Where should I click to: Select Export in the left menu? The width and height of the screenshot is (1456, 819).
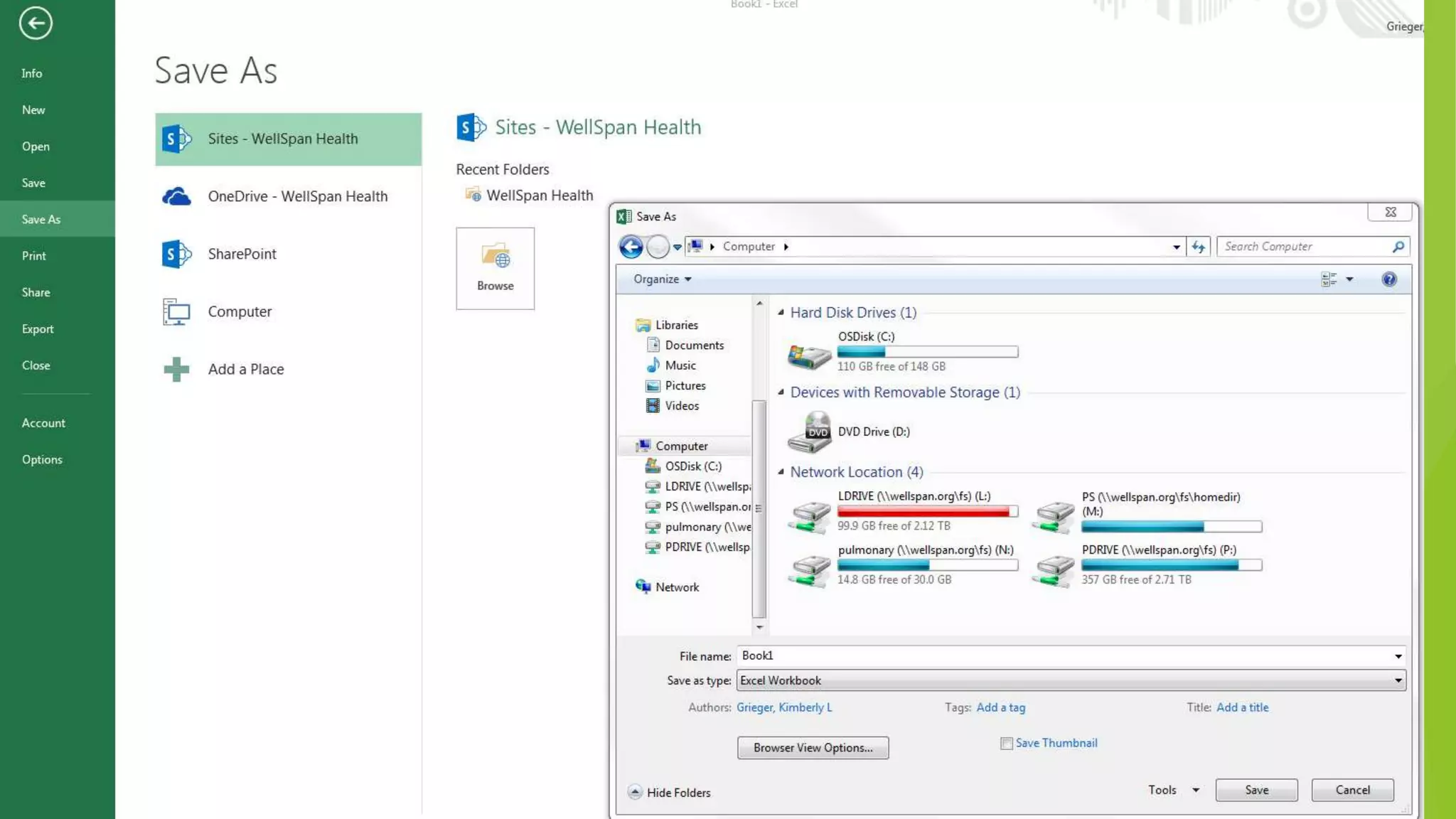[38, 329]
